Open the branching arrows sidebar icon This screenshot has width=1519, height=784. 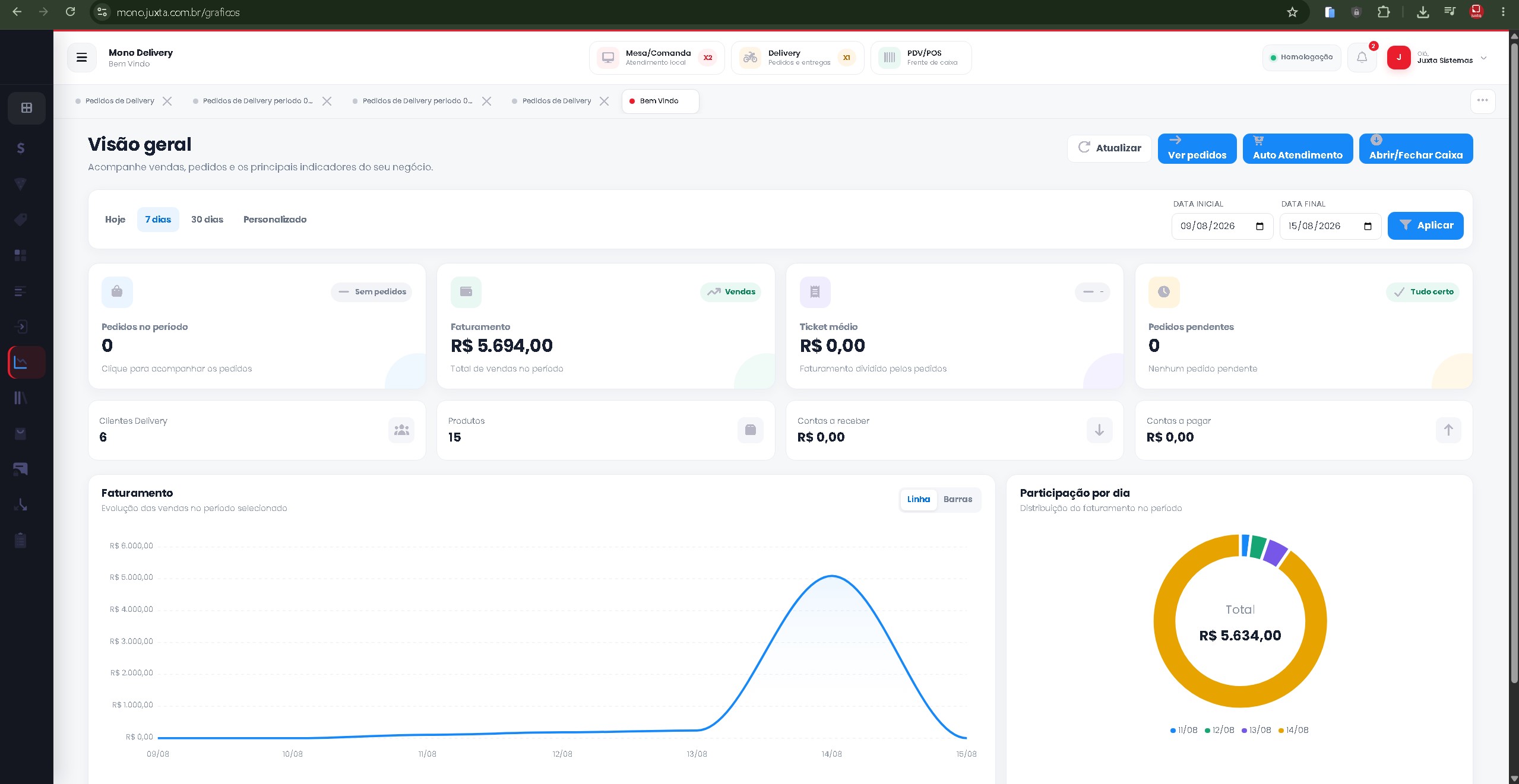(x=21, y=504)
